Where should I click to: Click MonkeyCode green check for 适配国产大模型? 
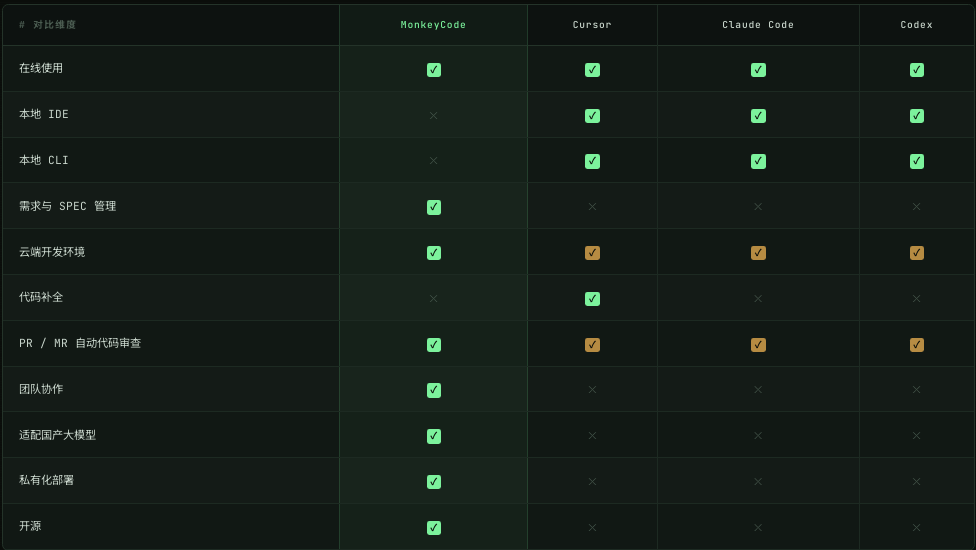coord(434,436)
